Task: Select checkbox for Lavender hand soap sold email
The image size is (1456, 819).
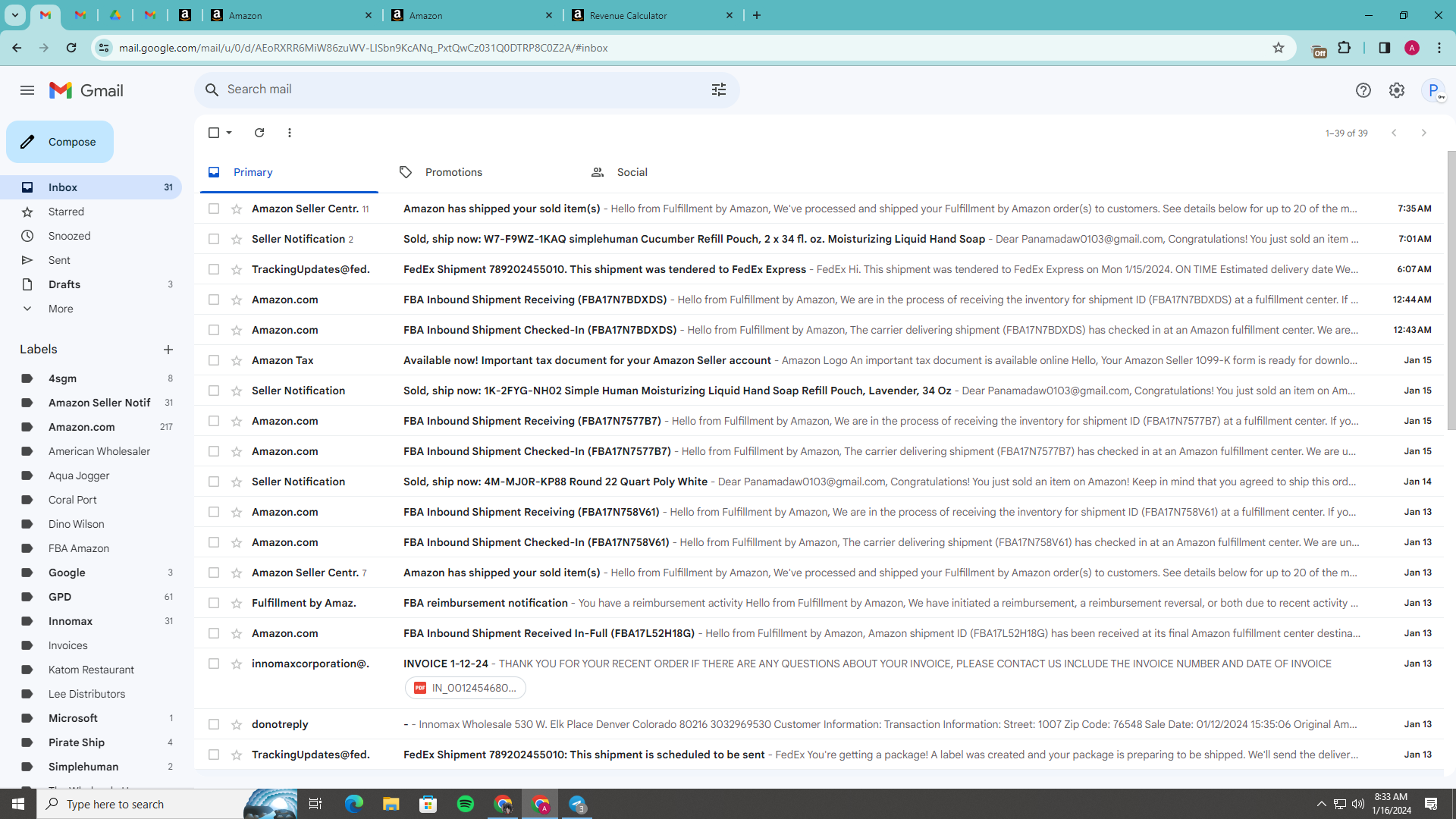Action: tap(214, 391)
